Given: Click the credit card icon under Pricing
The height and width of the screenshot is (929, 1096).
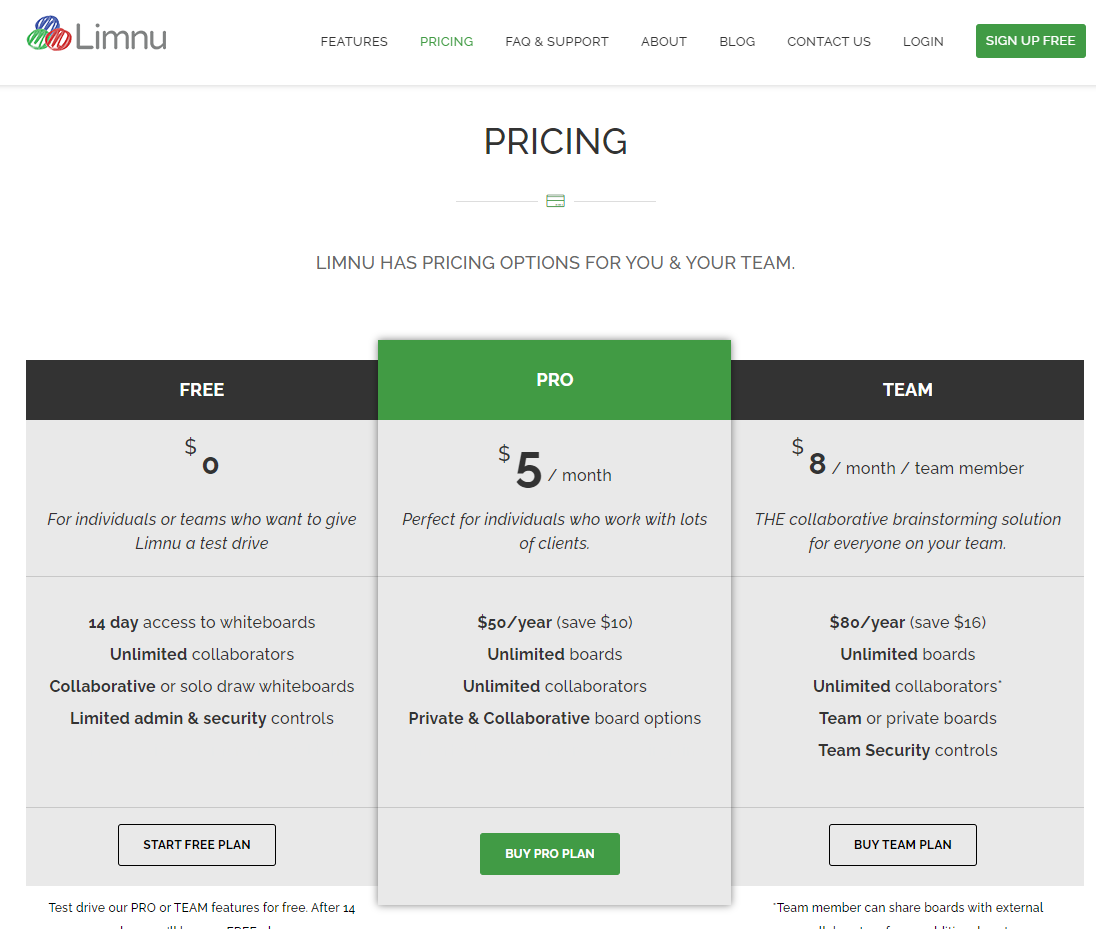Looking at the screenshot, I should click(x=556, y=201).
